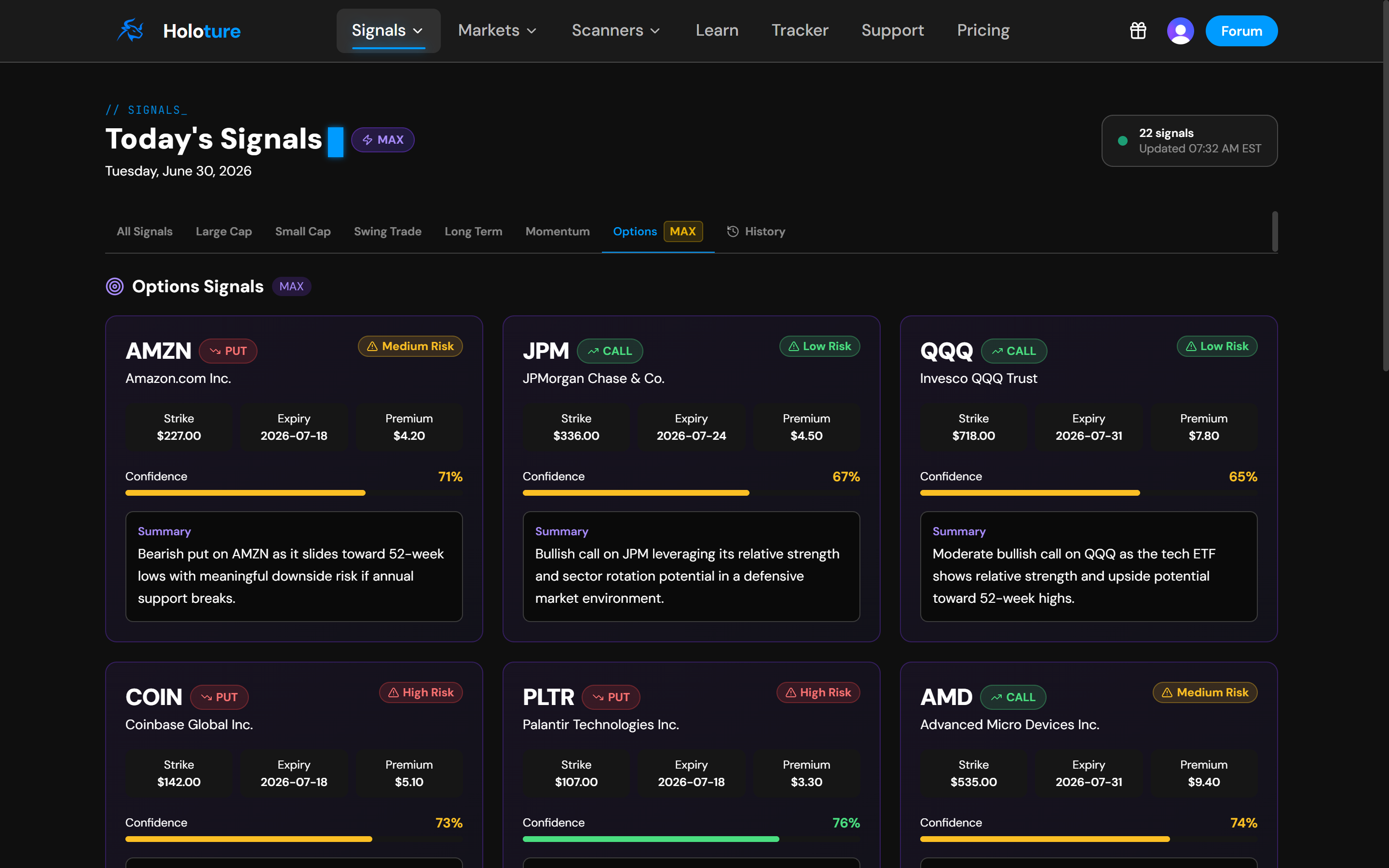Click the page vertical scrollbar
This screenshot has height=868, width=1389.
coord(1386,186)
